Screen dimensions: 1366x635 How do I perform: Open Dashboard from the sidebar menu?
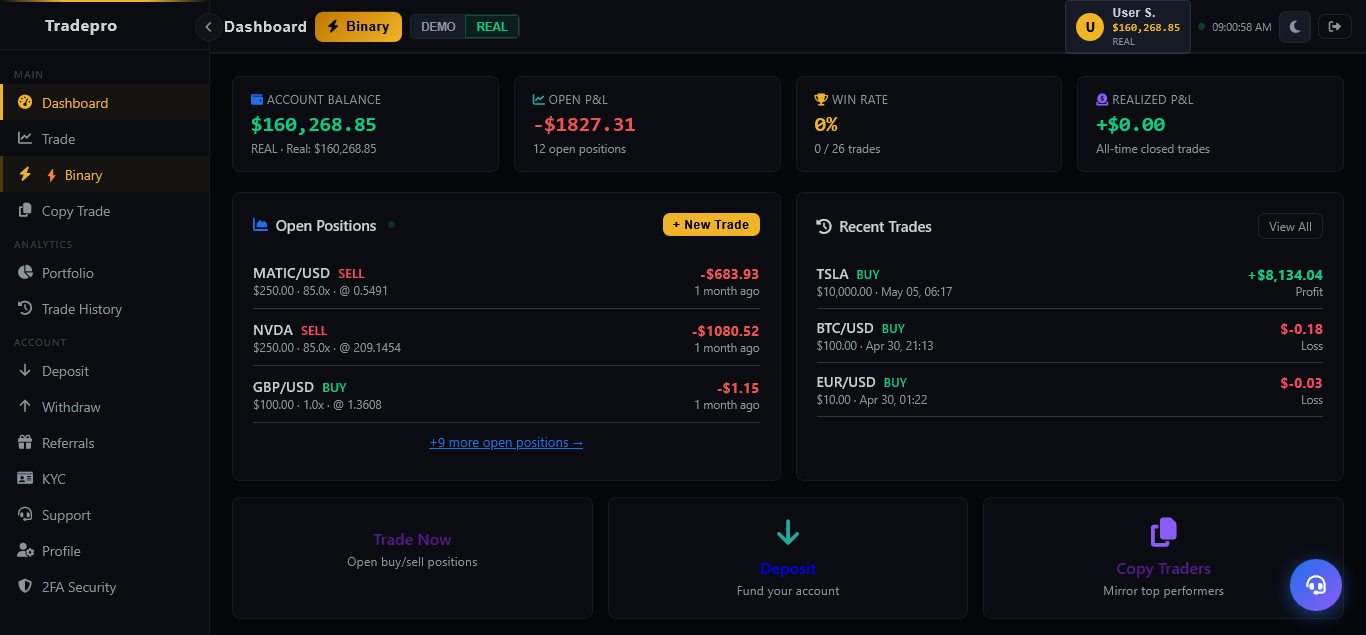(105, 102)
